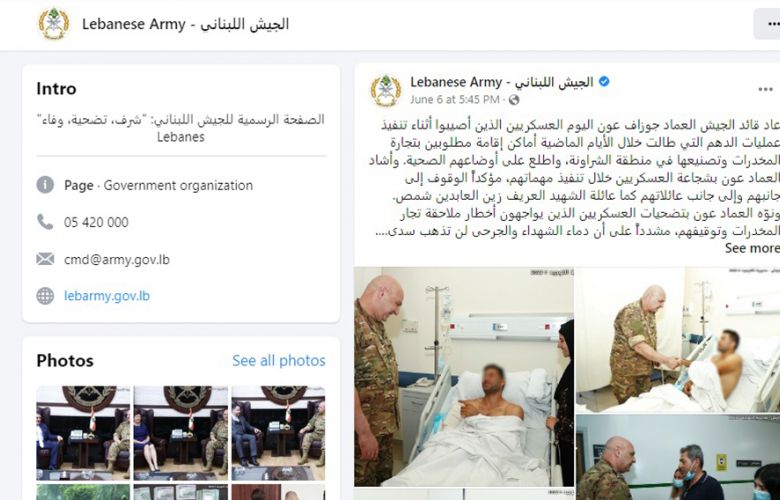Open the post's three-dot options menu

[x=765, y=90]
